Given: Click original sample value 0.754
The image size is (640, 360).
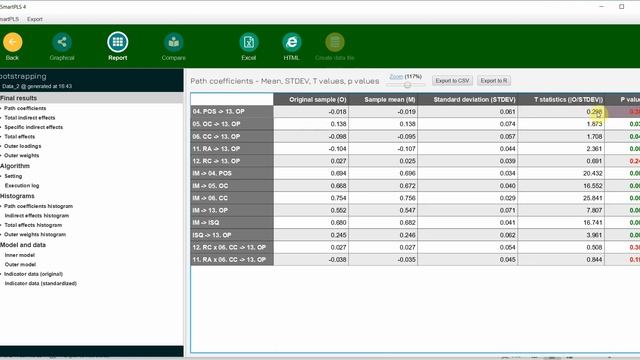Looking at the screenshot, I should point(339,198).
